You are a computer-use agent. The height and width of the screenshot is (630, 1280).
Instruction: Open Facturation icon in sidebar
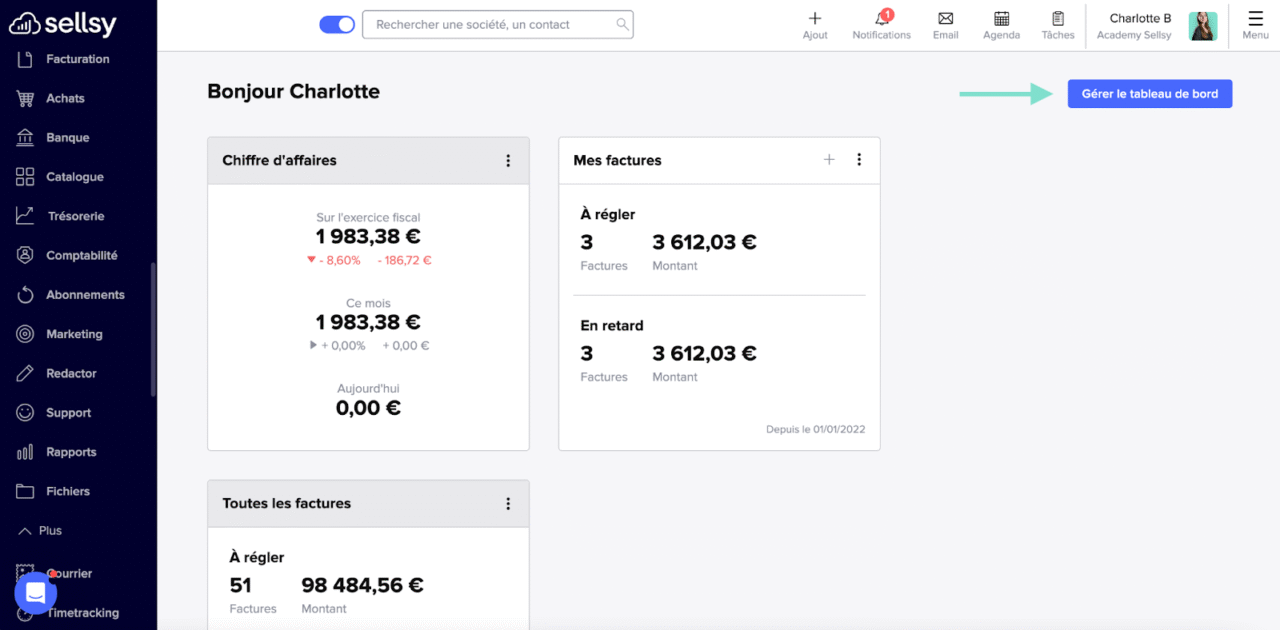point(25,59)
